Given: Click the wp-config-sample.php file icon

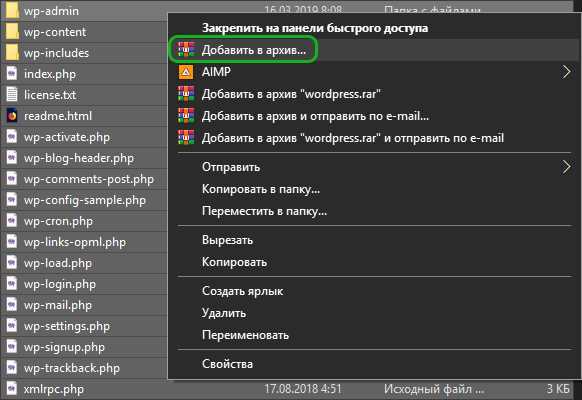Looking at the screenshot, I should pos(12,200).
